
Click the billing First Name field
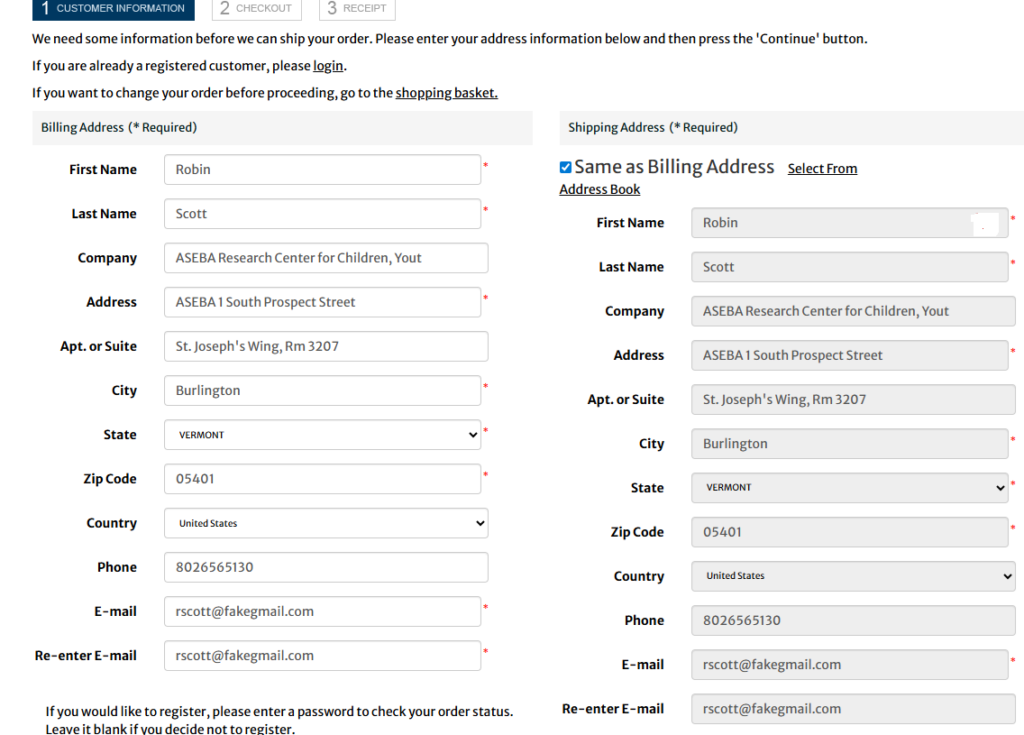pyautogui.click(x=322, y=170)
